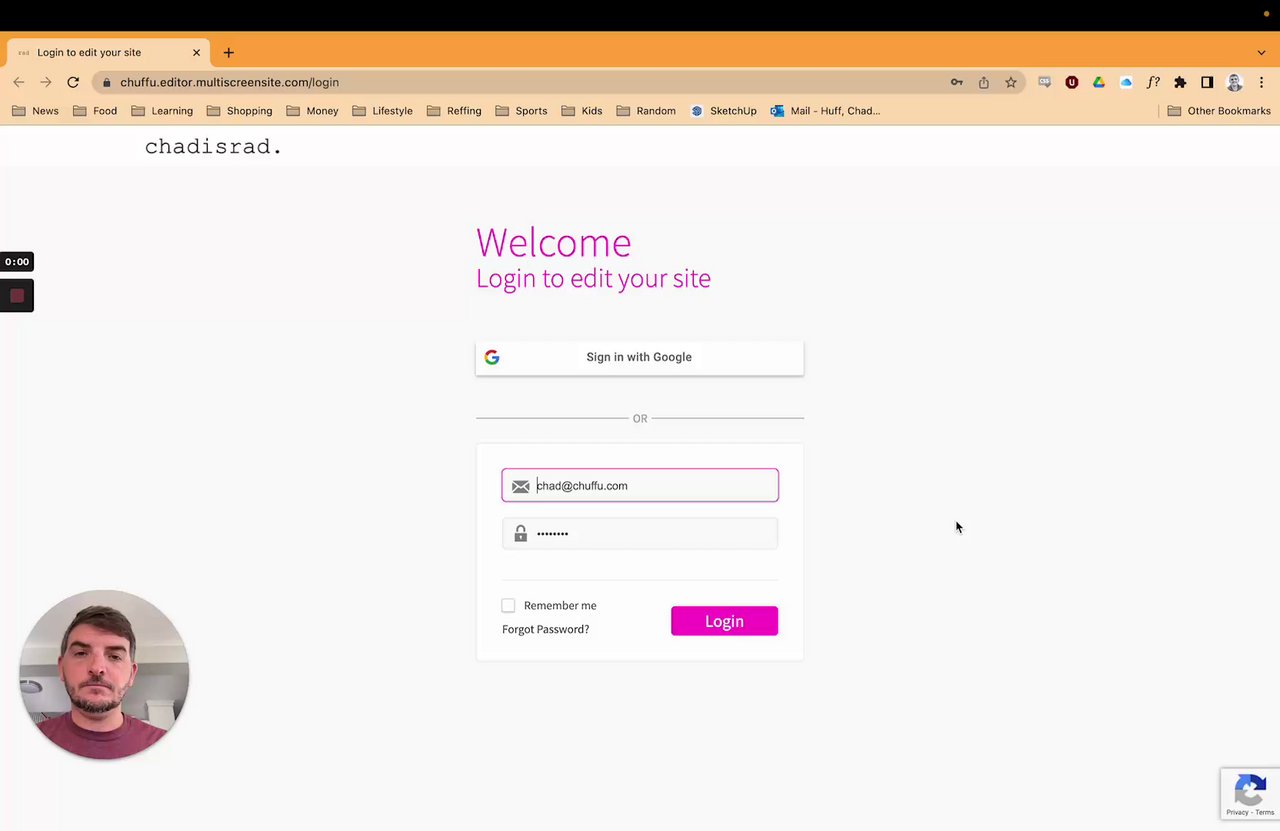Click the browser back arrow
The image size is (1280, 831).
(19, 82)
